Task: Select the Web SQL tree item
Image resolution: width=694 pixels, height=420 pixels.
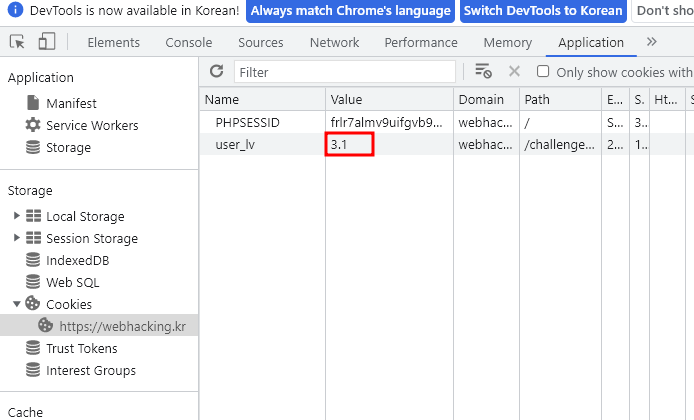Action: (x=73, y=282)
